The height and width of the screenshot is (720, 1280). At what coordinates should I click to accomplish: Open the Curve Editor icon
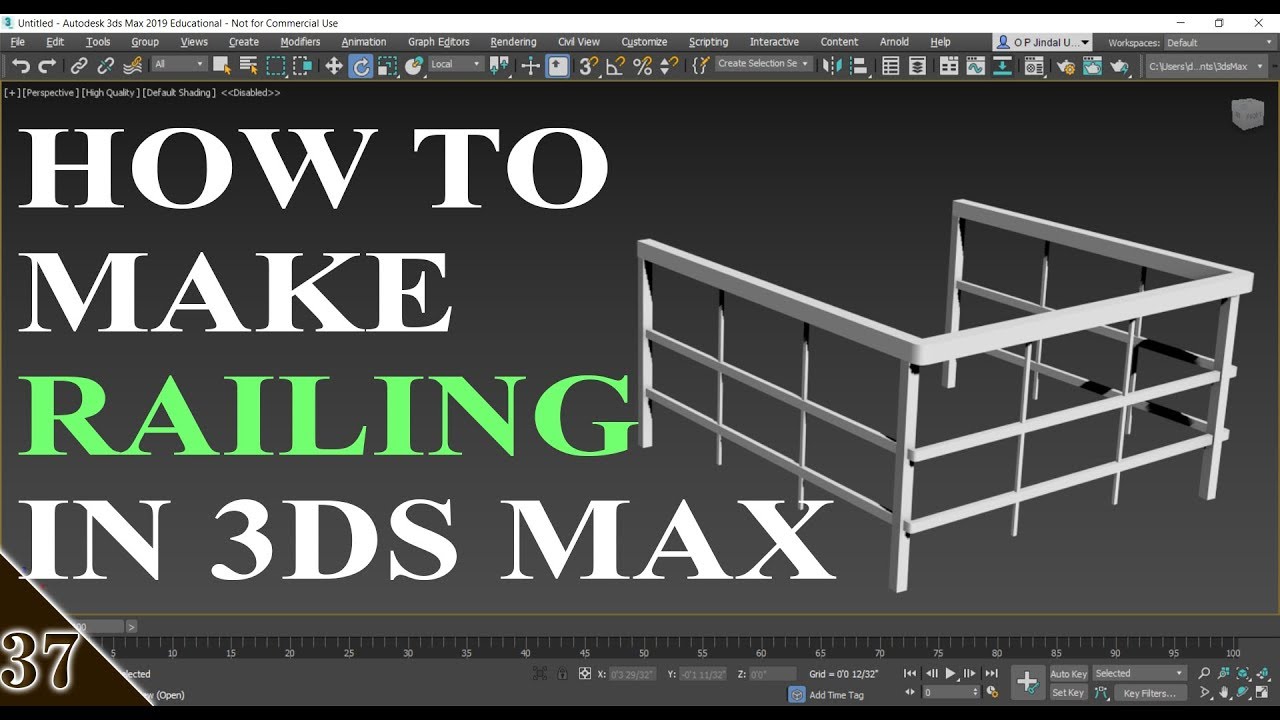tap(975, 66)
